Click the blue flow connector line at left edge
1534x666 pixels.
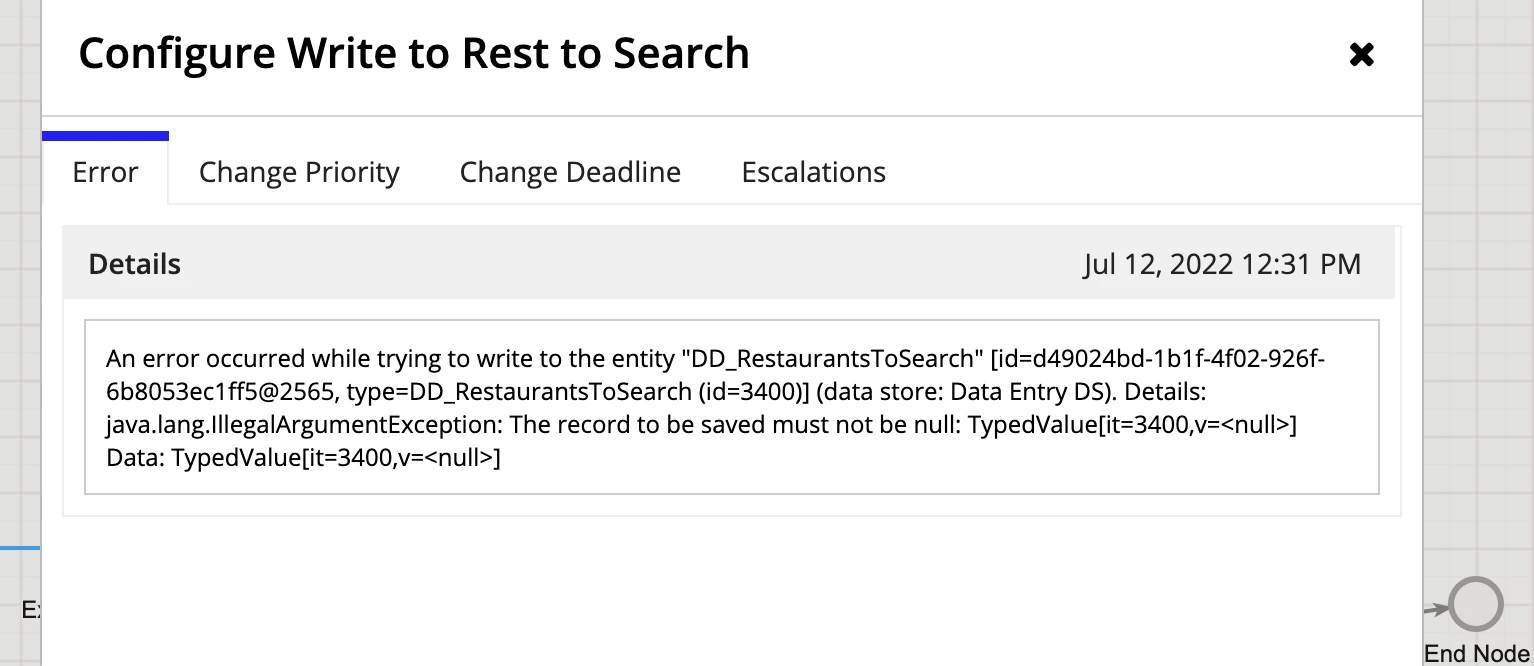point(20,548)
